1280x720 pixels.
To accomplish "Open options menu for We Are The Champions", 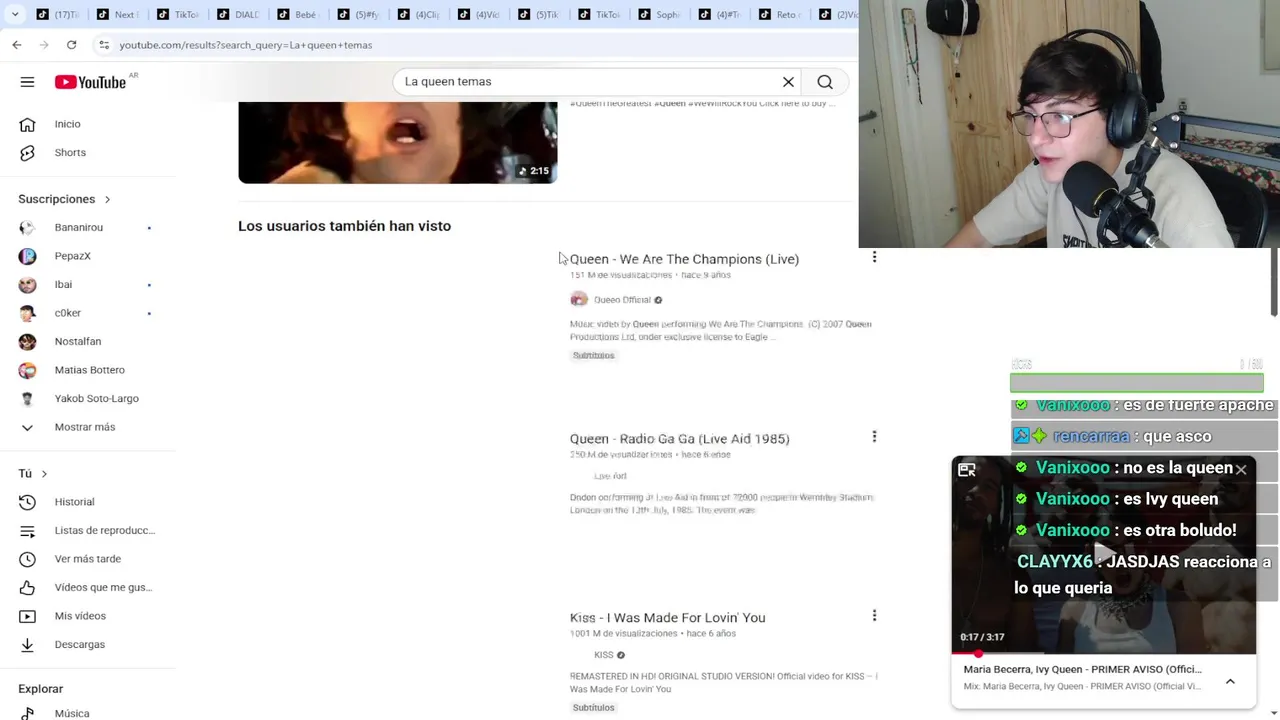I will 874,257.
